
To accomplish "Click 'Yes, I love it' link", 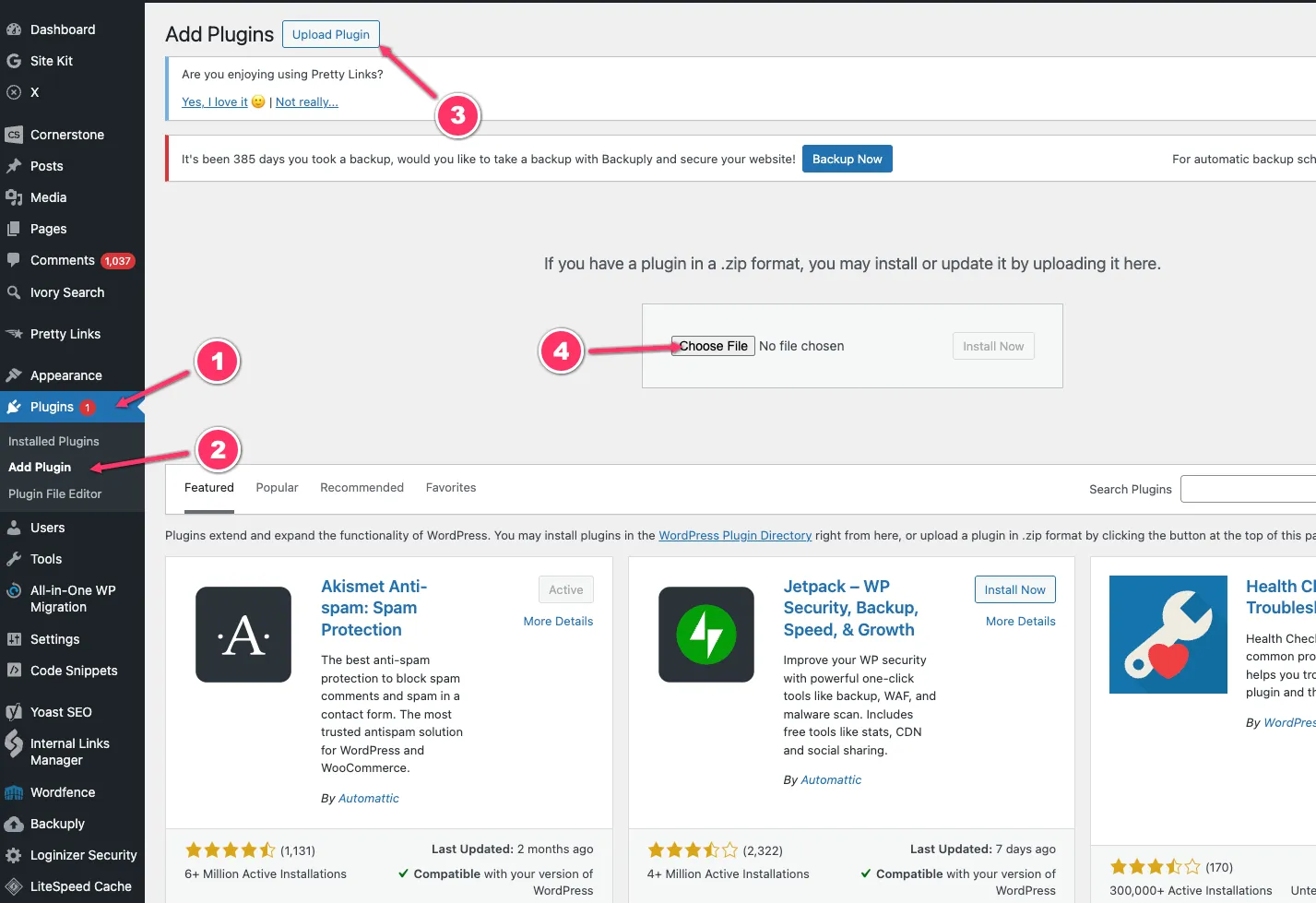I will [215, 101].
